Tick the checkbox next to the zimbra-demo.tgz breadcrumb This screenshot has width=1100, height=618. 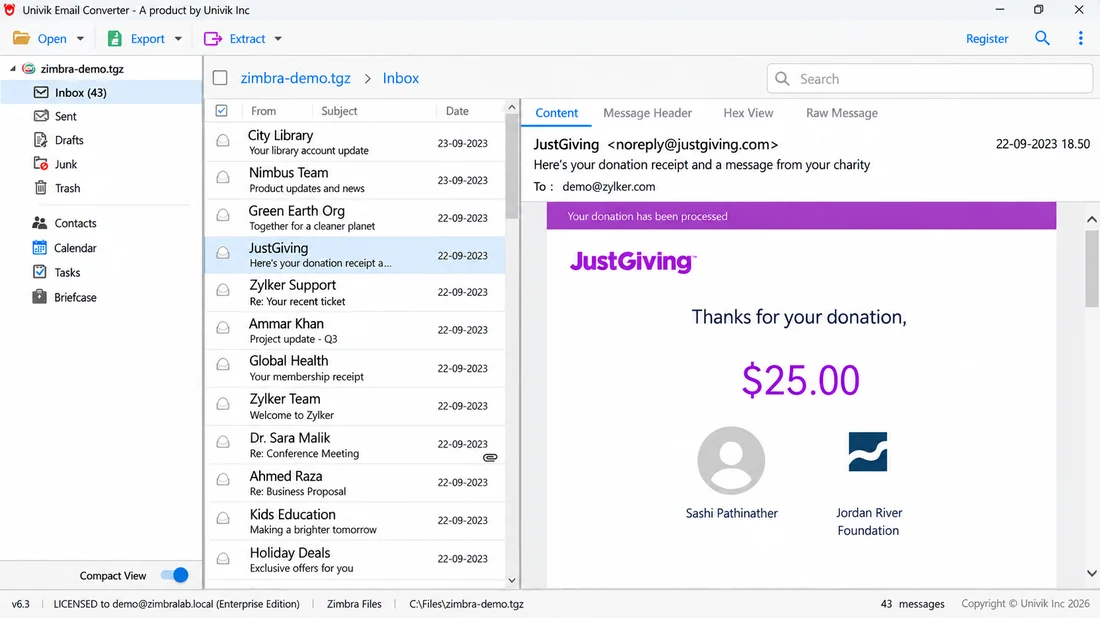220,78
